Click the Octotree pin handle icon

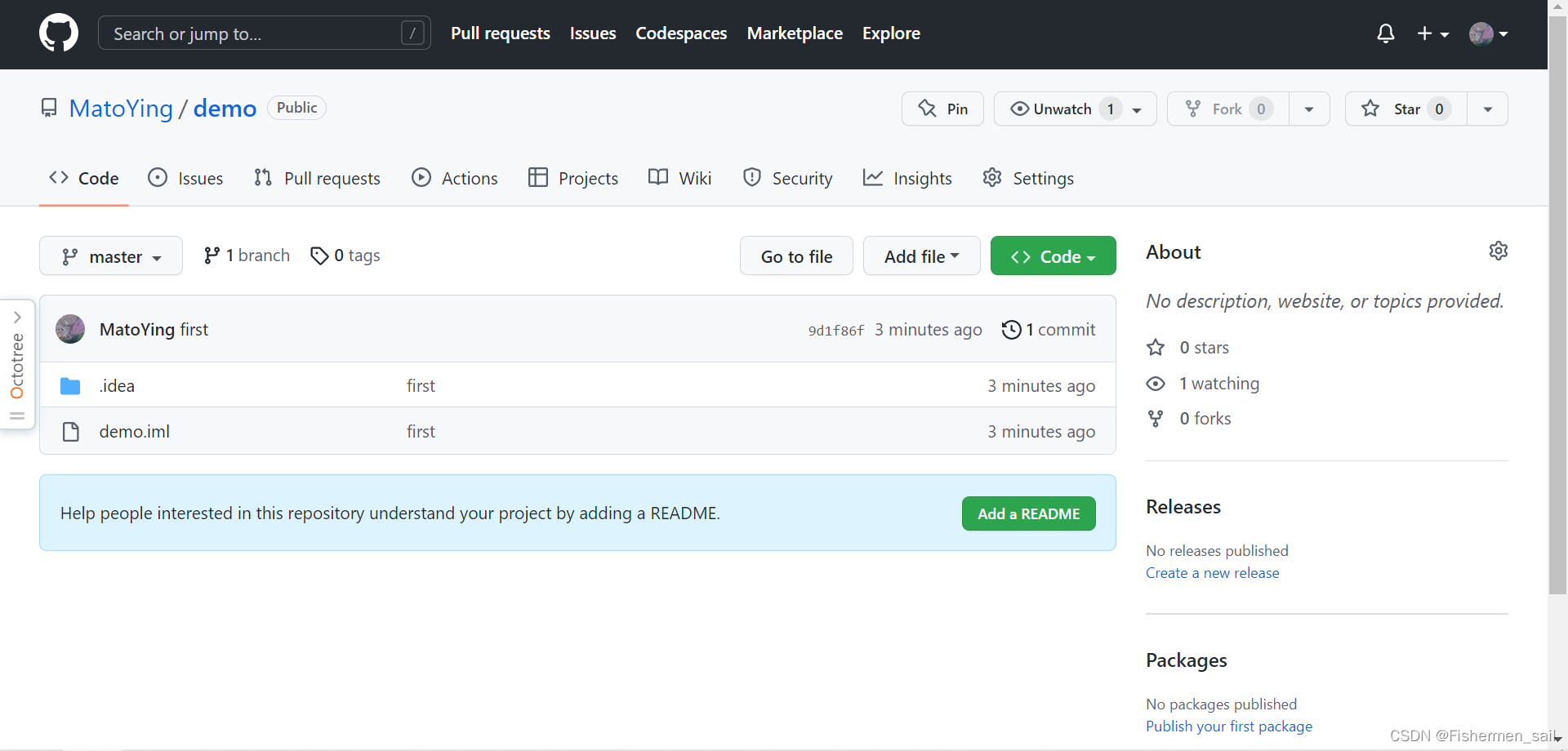coord(17,416)
